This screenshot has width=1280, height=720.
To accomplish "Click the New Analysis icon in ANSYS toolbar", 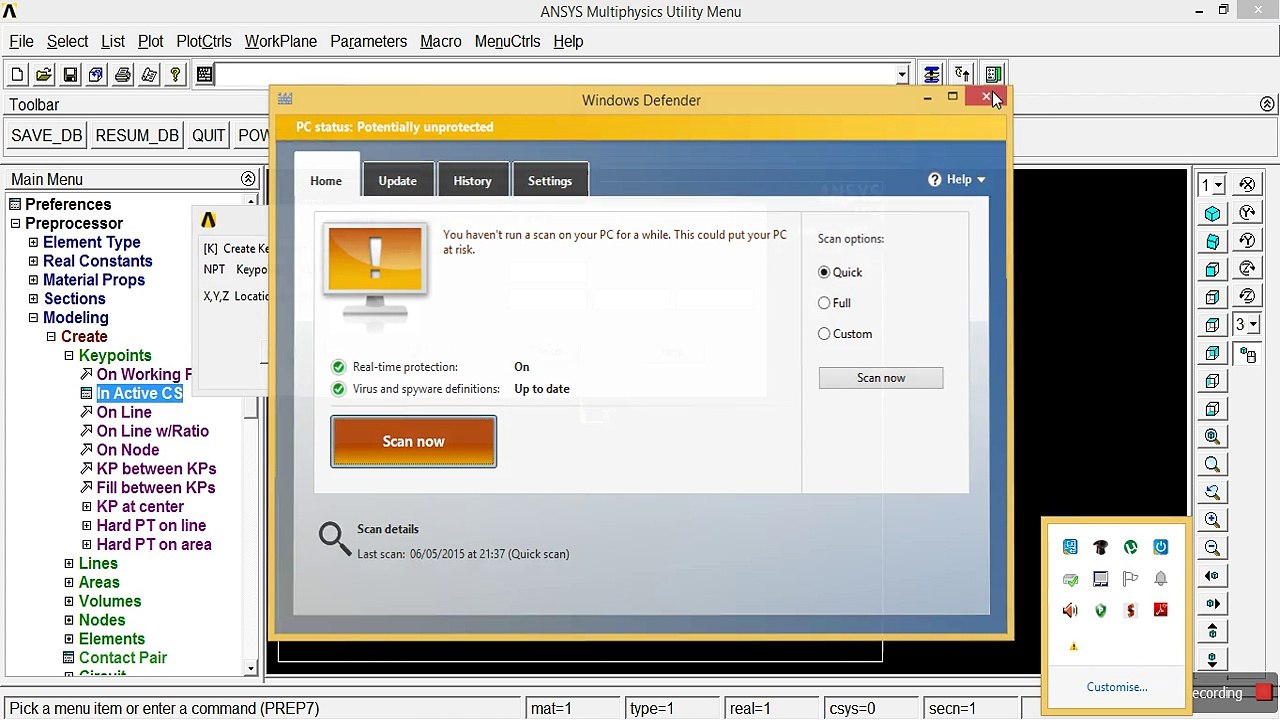I will coord(18,75).
